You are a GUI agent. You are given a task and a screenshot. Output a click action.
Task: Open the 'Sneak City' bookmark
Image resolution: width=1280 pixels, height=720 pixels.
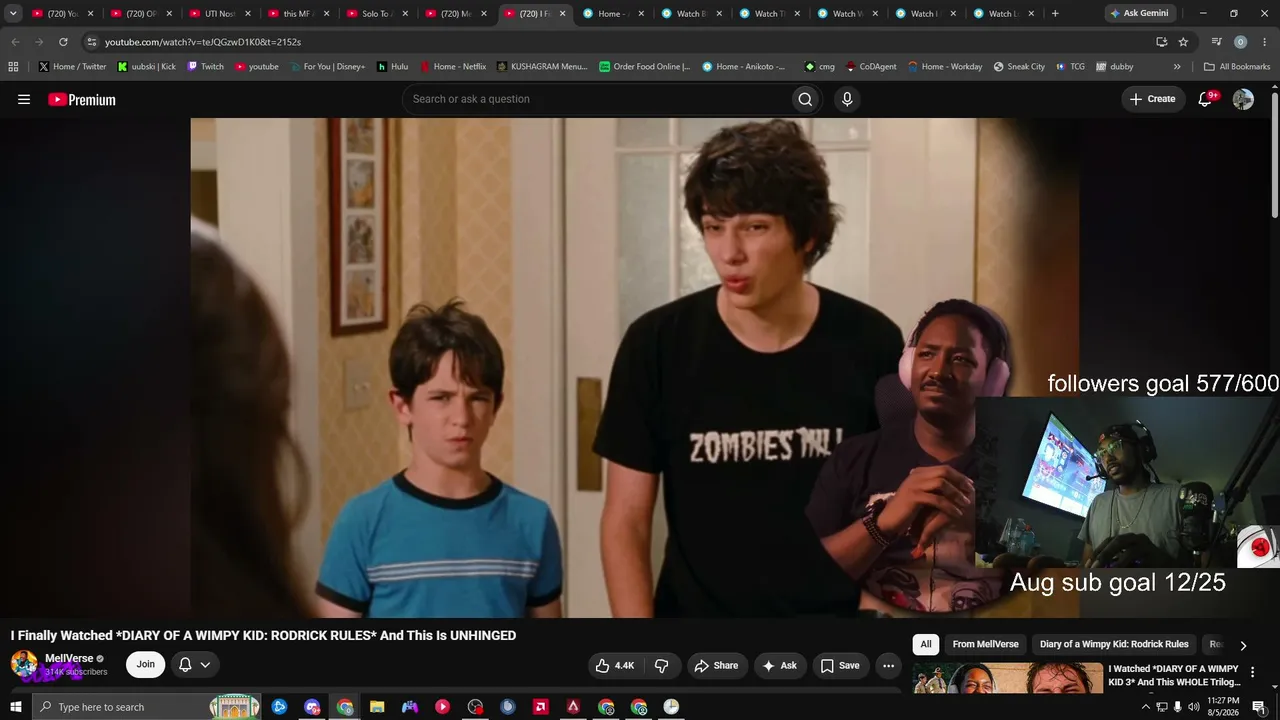(x=1019, y=67)
